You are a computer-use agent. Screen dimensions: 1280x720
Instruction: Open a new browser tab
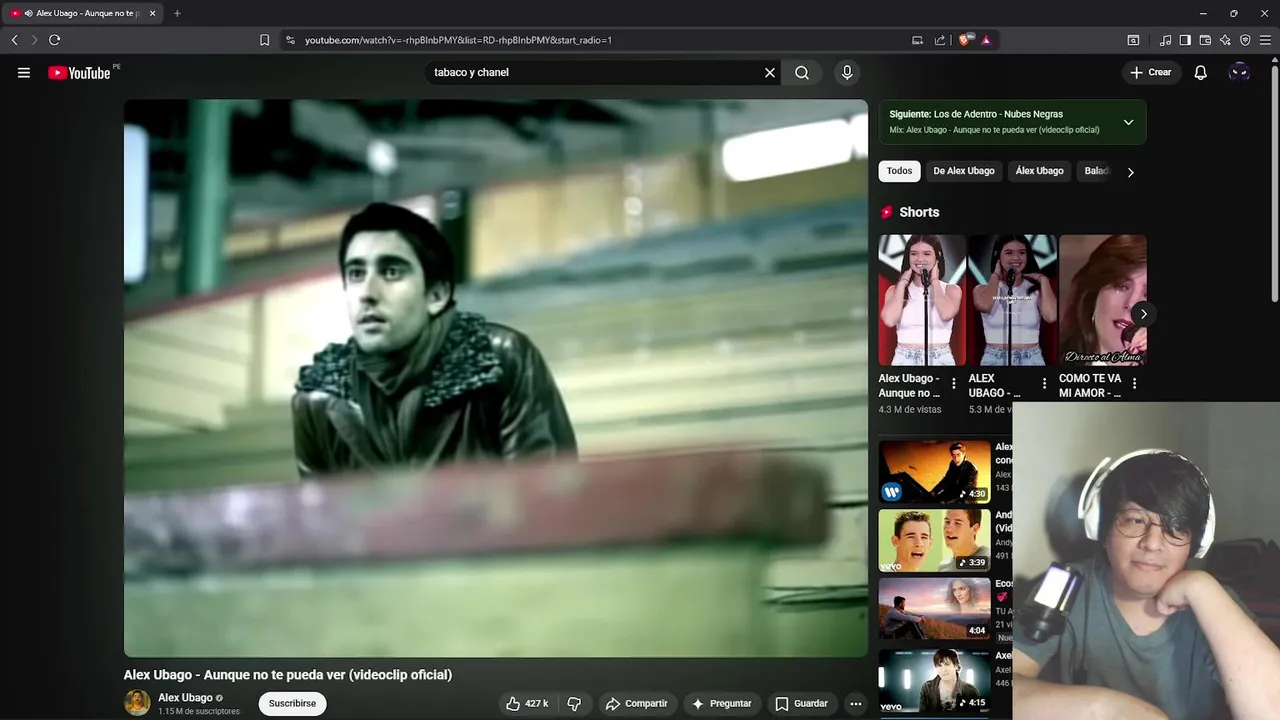click(x=177, y=13)
